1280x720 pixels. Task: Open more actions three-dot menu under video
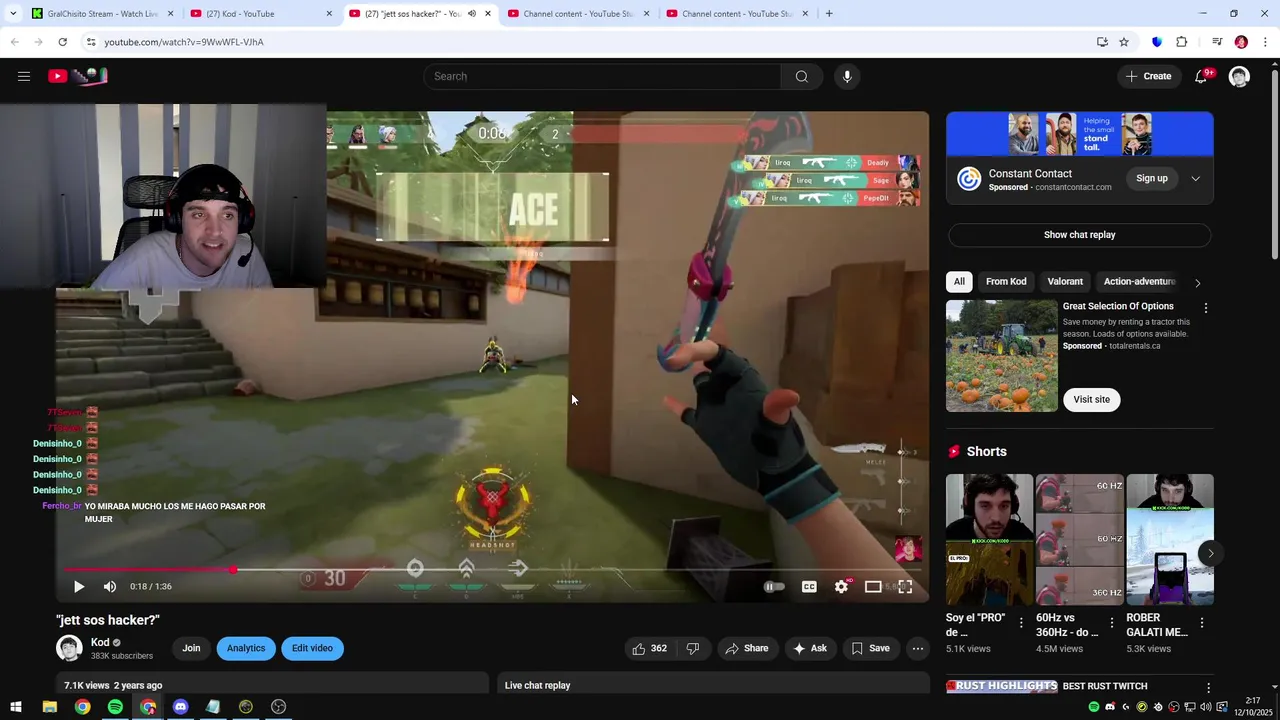(x=917, y=648)
